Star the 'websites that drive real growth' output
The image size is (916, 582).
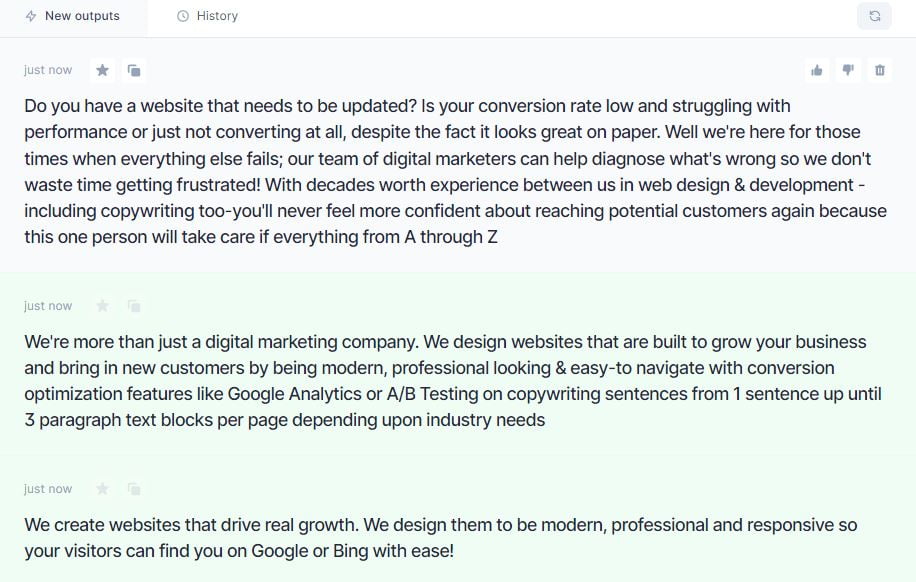(102, 489)
